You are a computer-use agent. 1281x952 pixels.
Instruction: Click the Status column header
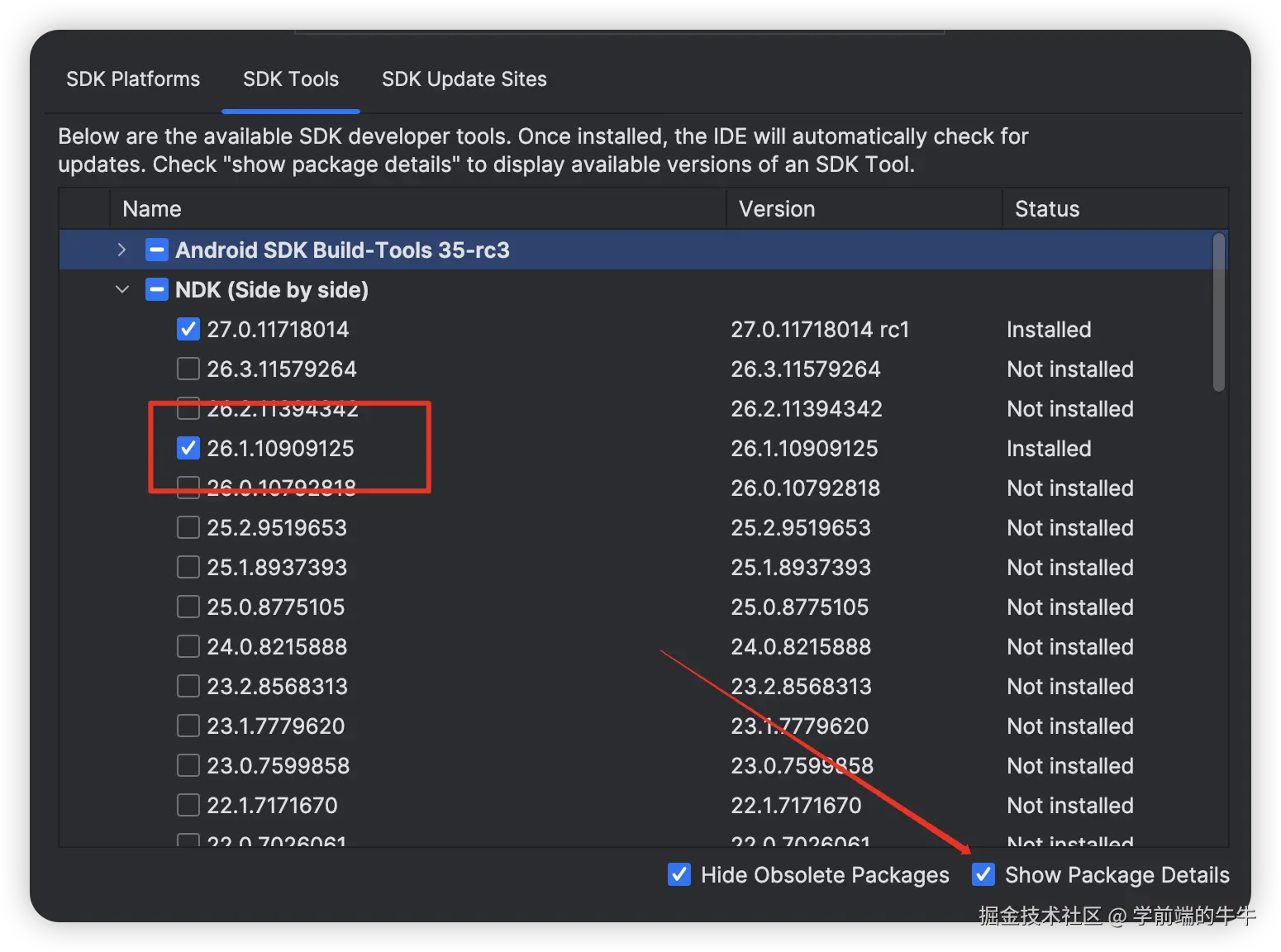1046,209
